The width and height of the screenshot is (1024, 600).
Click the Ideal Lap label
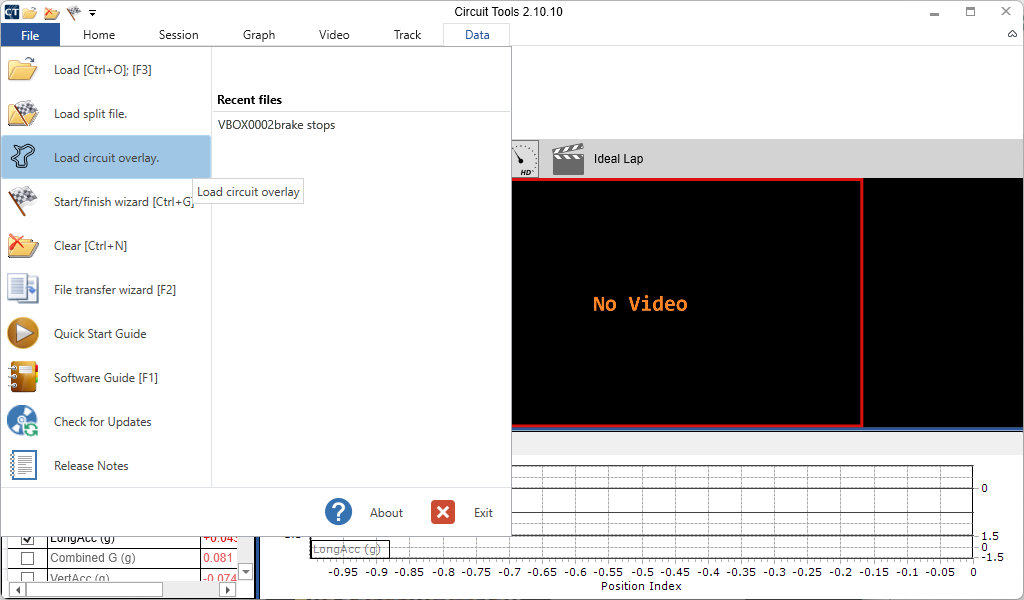[x=618, y=159]
